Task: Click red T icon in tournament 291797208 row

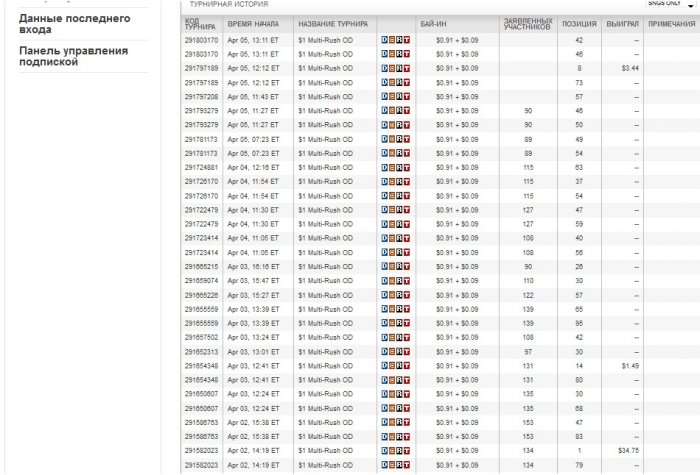Action: [x=407, y=97]
